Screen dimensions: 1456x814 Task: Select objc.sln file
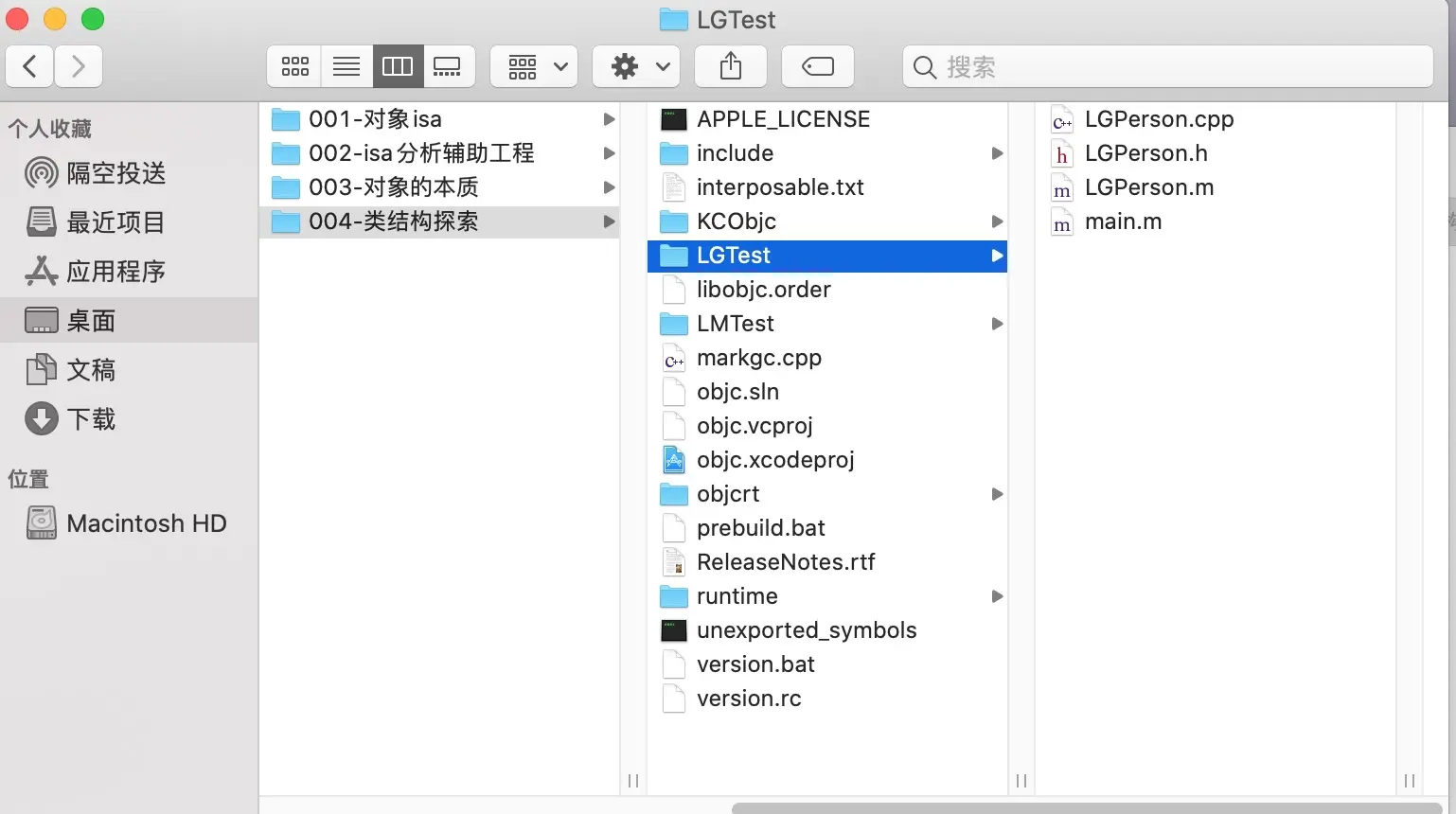pyautogui.click(x=827, y=392)
